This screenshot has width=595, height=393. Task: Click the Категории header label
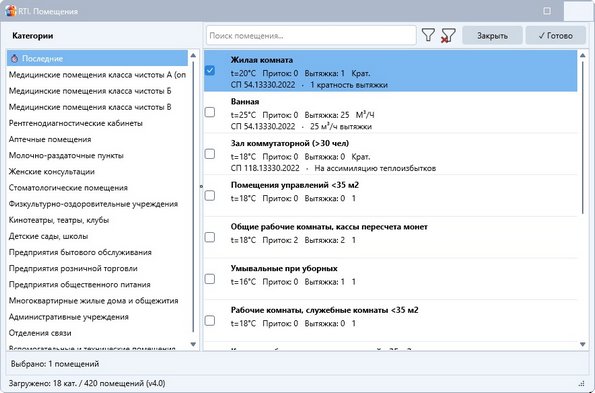pos(33,36)
